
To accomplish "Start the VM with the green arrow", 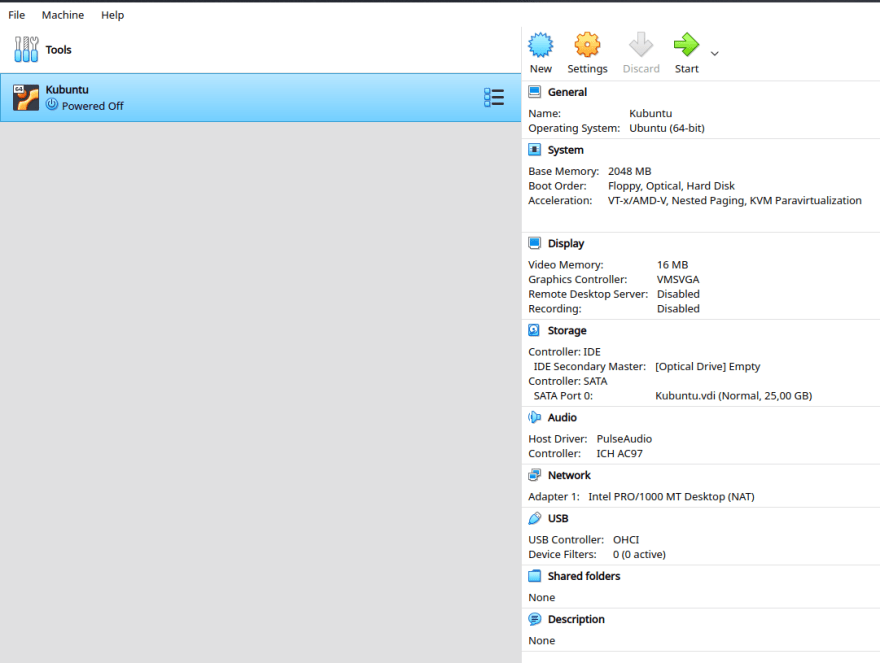I will point(686,45).
